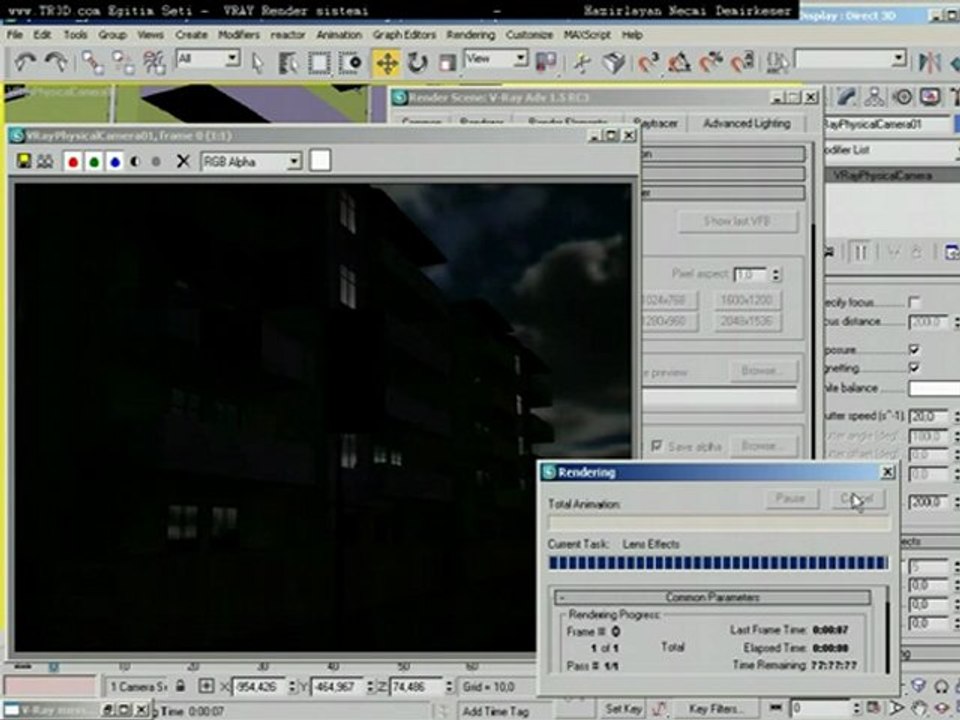Toggle the alpha channel display button
Screen dimensions: 960x720
(135, 162)
